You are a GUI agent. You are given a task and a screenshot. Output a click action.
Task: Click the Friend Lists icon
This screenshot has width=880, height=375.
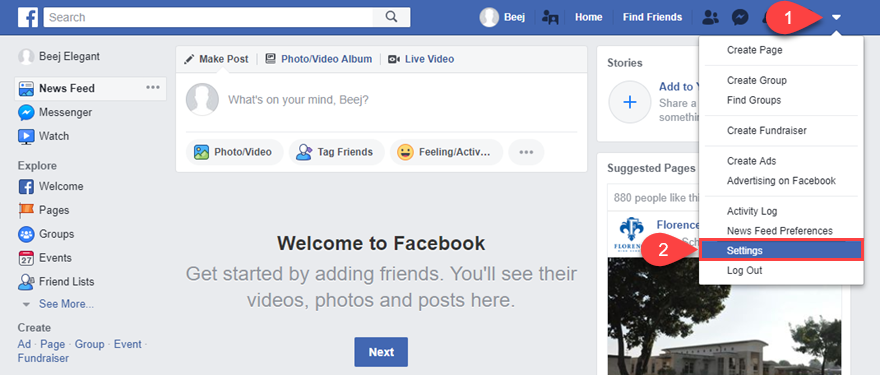tap(26, 282)
